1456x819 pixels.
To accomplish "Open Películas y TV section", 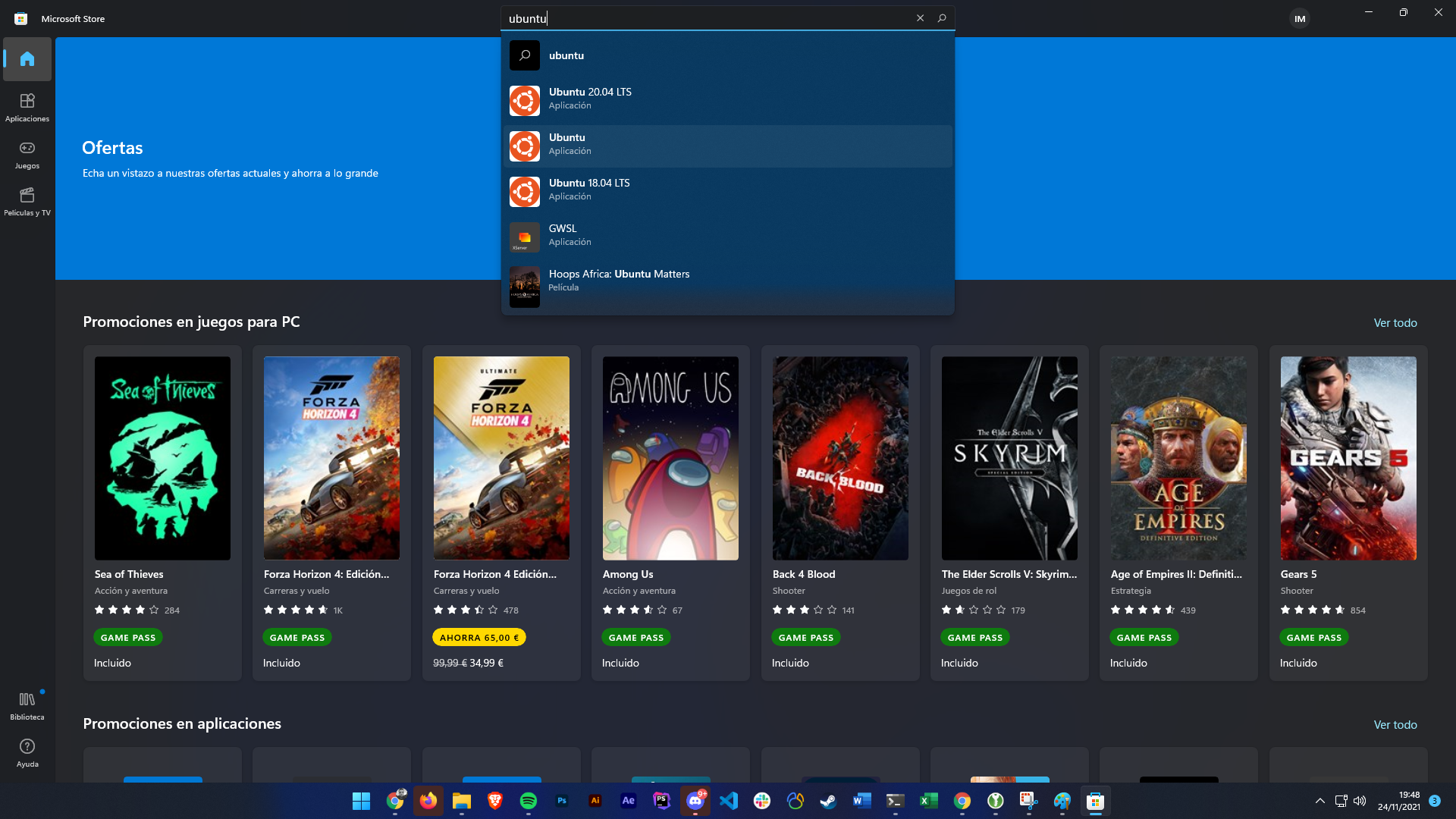I will [x=27, y=202].
